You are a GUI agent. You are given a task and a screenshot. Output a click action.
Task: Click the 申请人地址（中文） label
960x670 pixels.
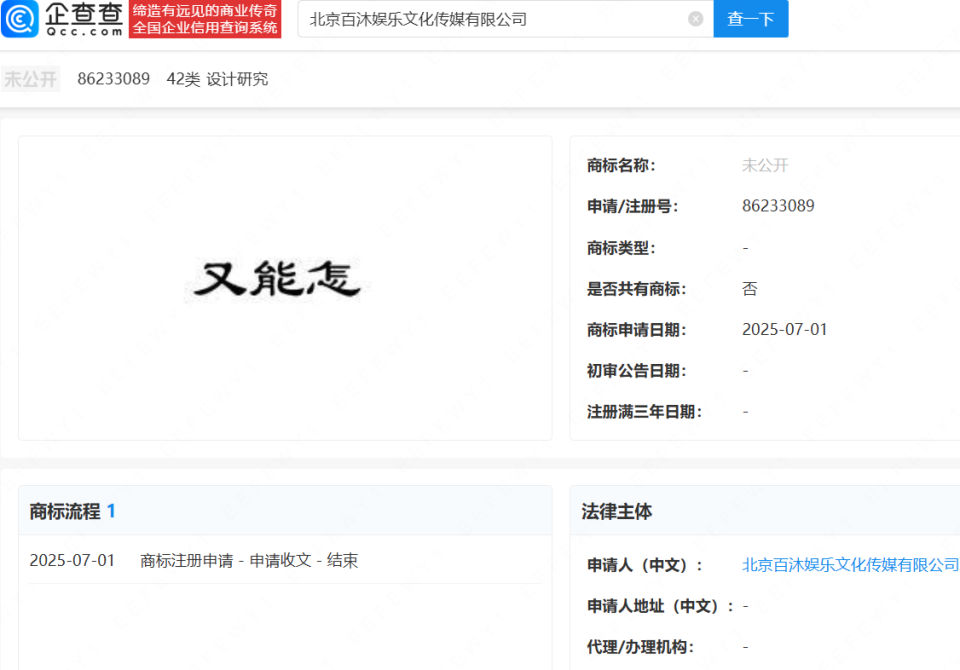[660, 606]
